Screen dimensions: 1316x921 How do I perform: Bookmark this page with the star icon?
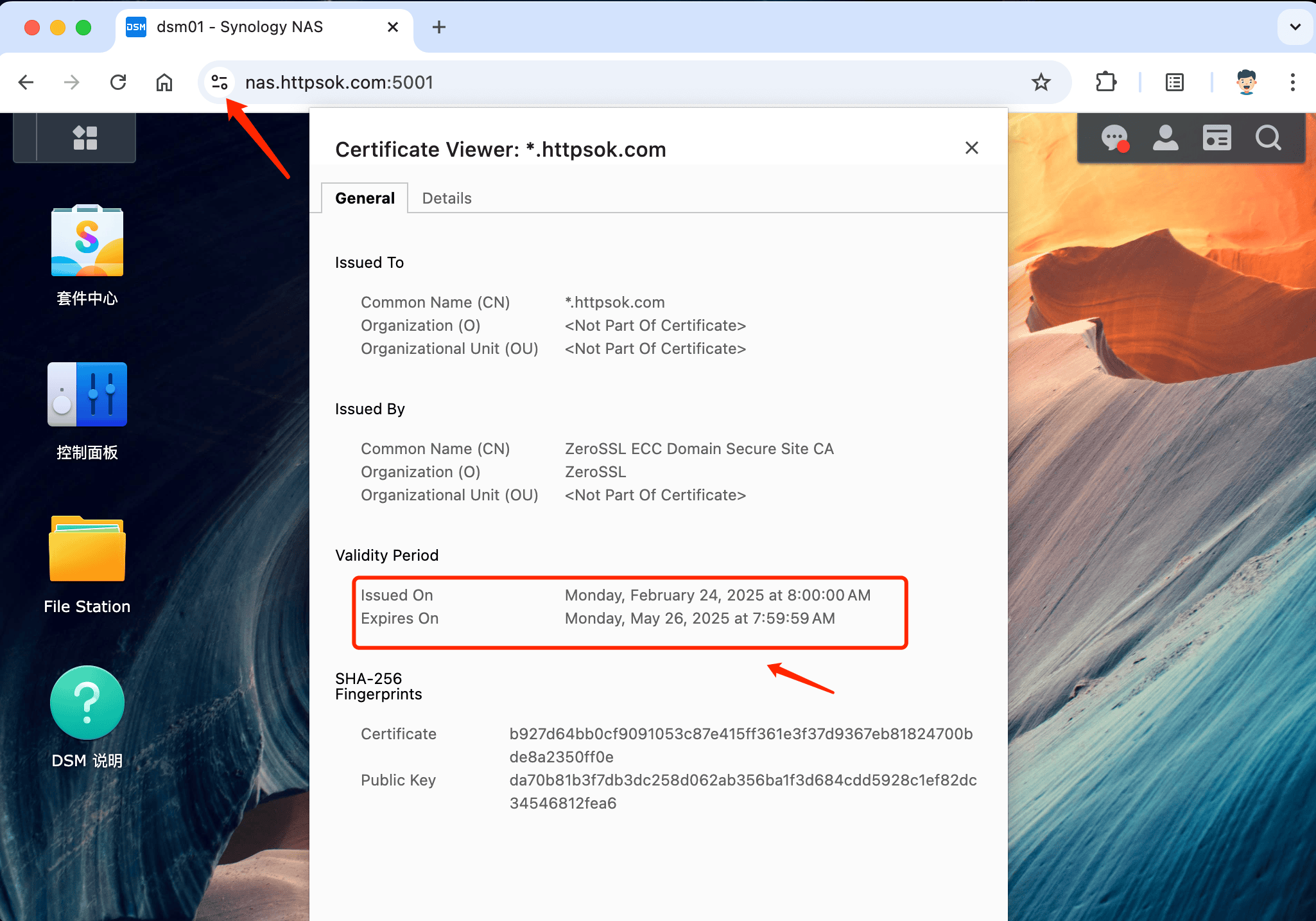coord(1041,82)
